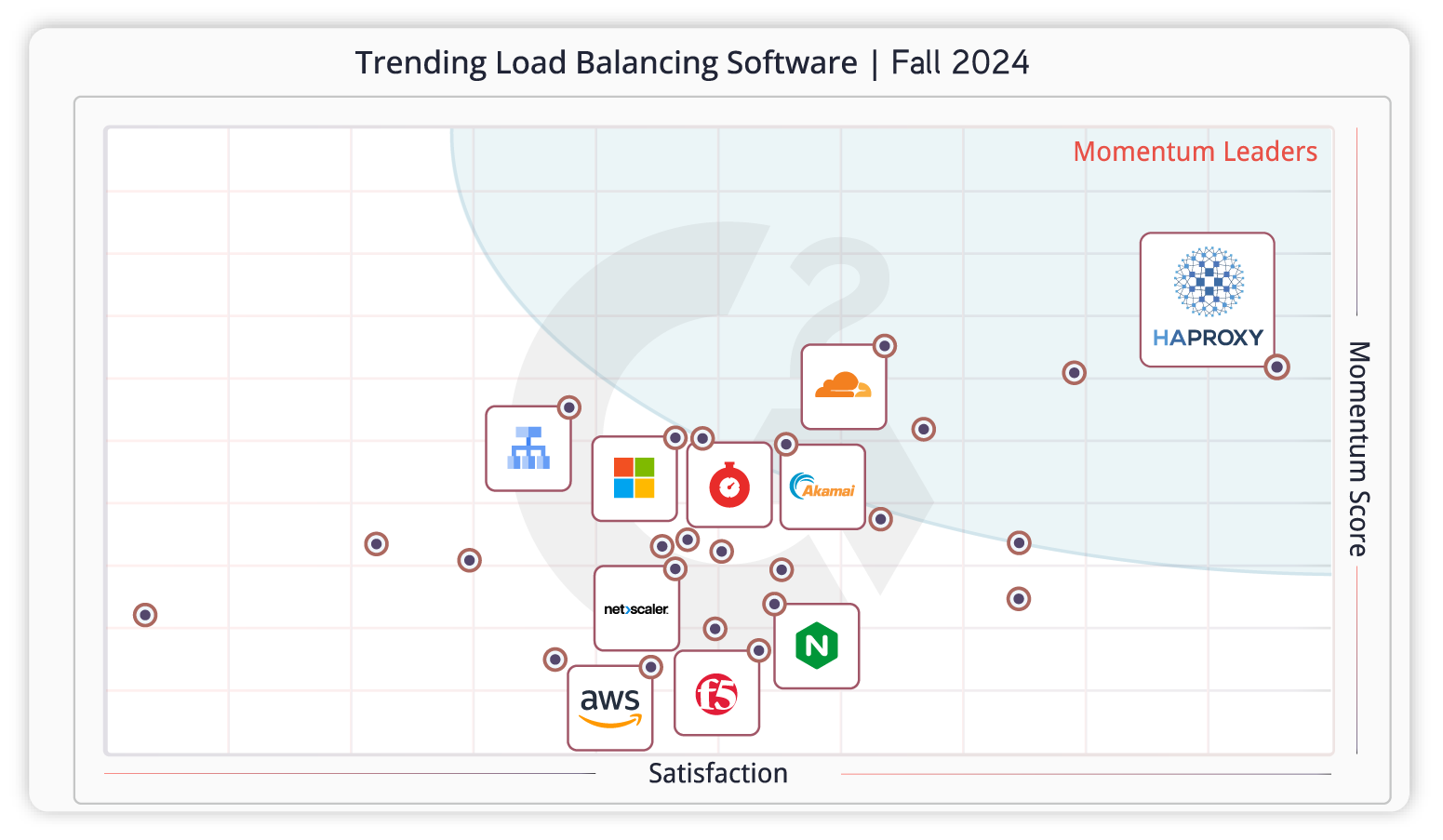Select the data point at the F5 tile's corner
The image size is (1443, 840).
[x=759, y=650]
